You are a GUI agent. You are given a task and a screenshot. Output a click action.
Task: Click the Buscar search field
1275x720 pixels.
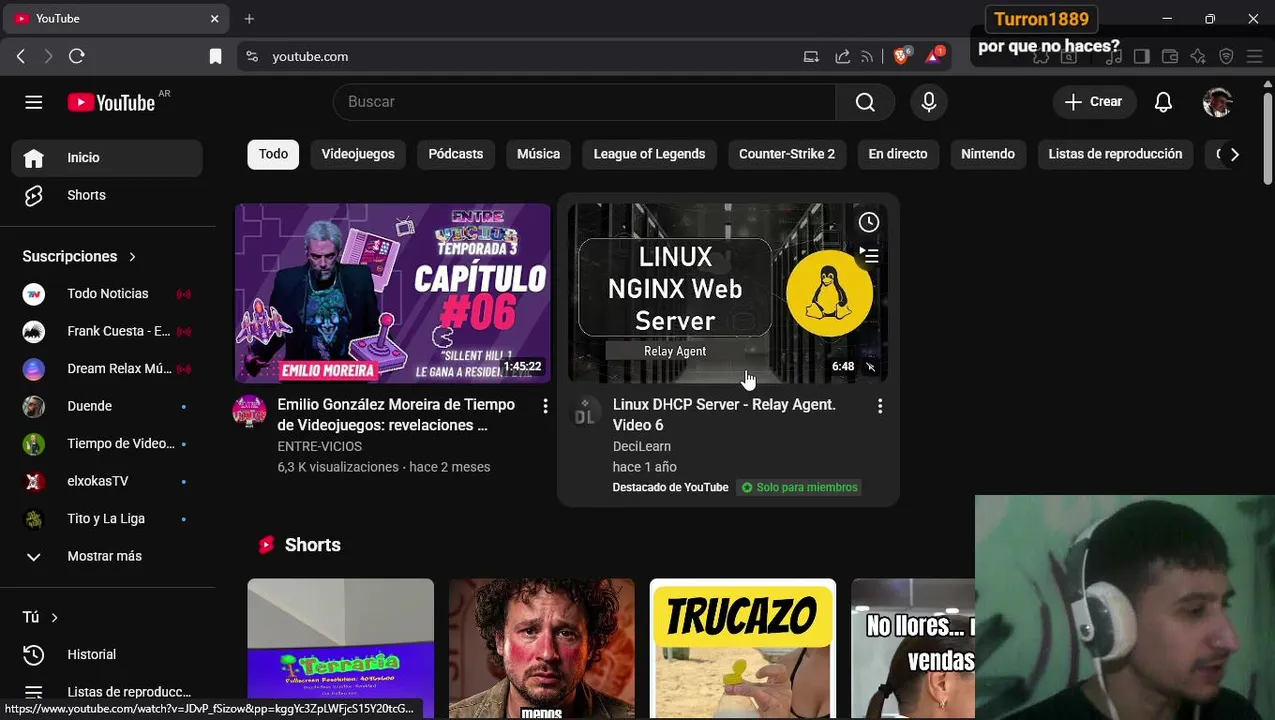[x=585, y=102]
